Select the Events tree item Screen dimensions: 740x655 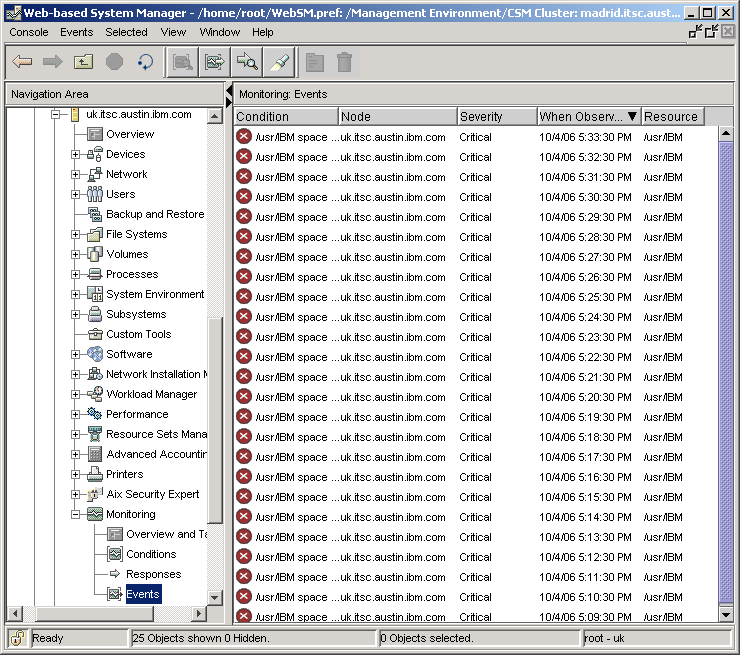point(143,594)
